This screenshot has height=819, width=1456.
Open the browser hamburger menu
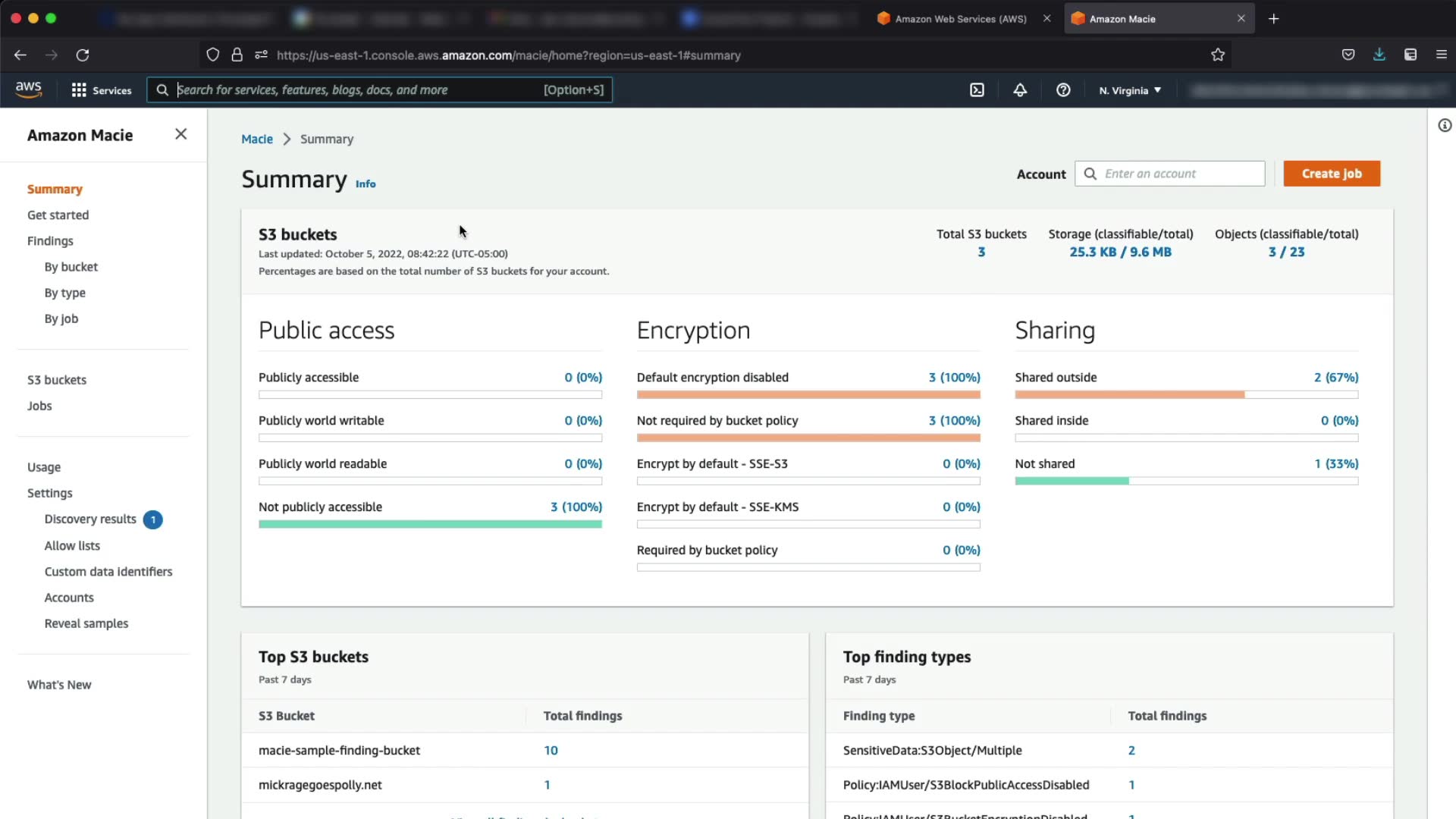click(x=1441, y=55)
